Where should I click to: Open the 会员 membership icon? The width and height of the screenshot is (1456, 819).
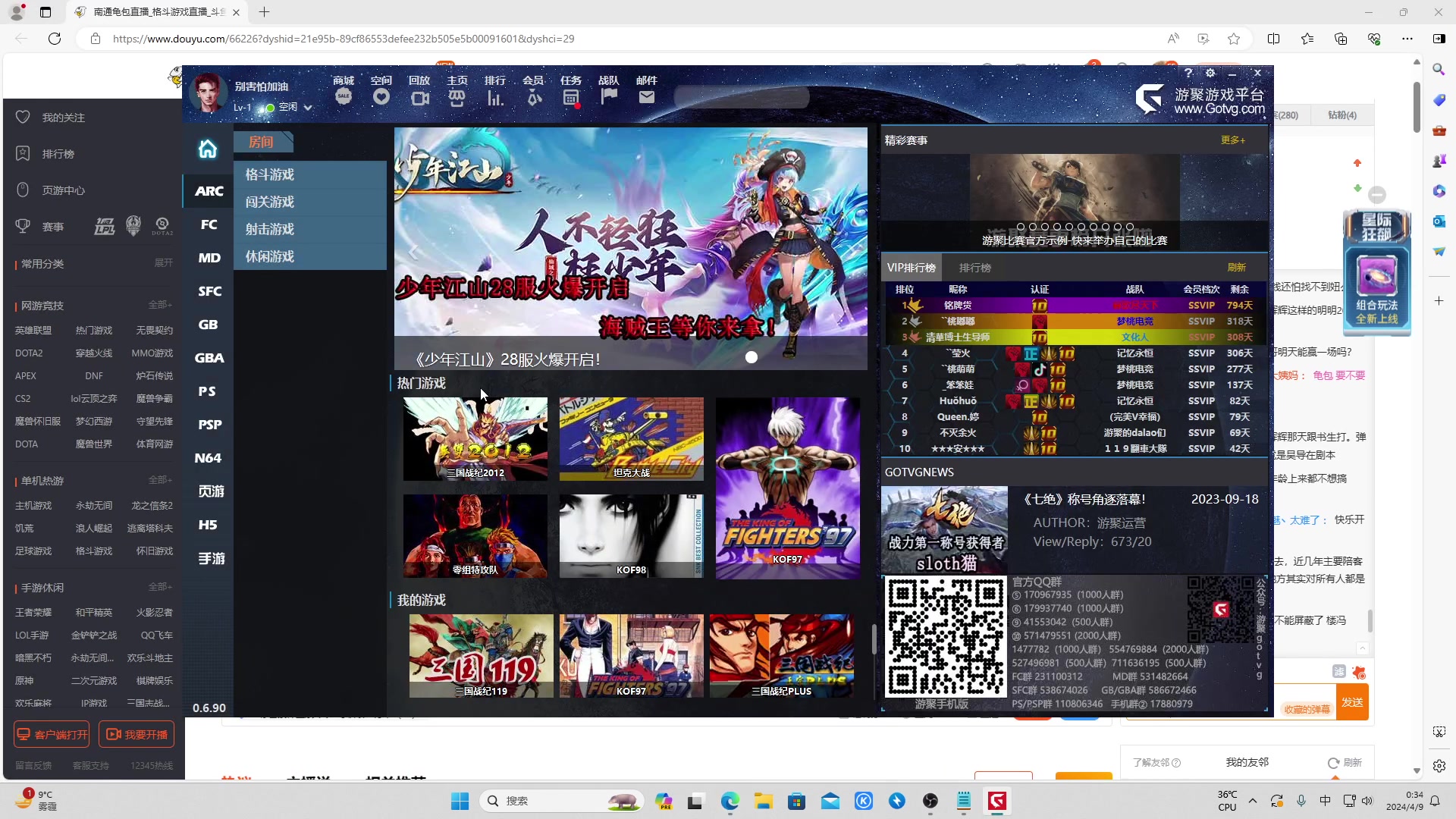pyautogui.click(x=533, y=90)
